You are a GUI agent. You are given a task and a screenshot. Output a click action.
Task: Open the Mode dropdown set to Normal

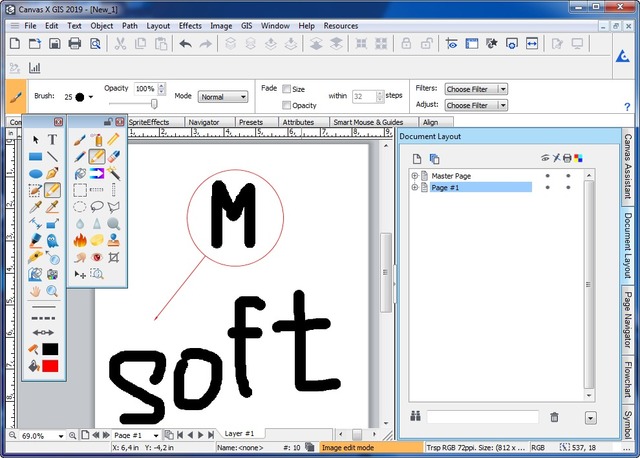[223, 97]
